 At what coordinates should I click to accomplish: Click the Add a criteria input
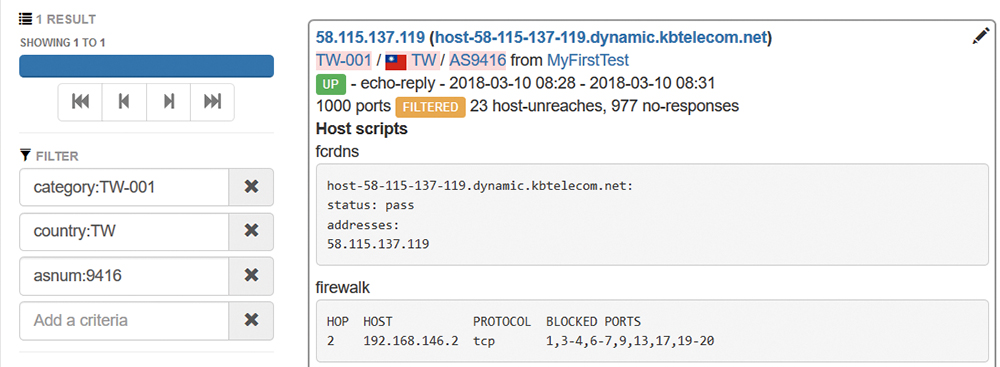coord(124,320)
